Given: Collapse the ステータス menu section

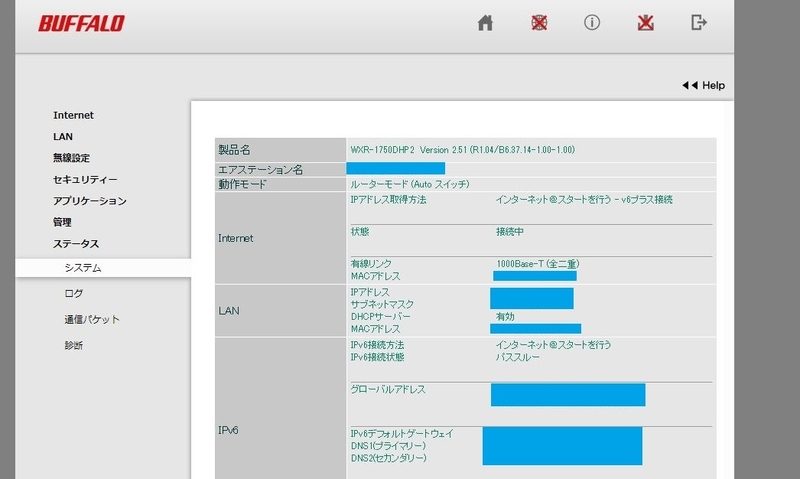Looking at the screenshot, I should coord(76,244).
